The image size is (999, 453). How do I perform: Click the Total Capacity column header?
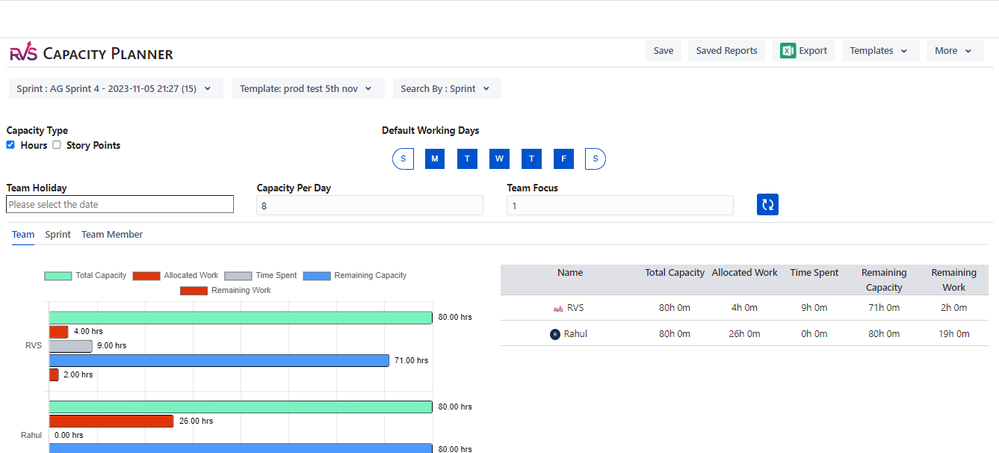click(675, 273)
